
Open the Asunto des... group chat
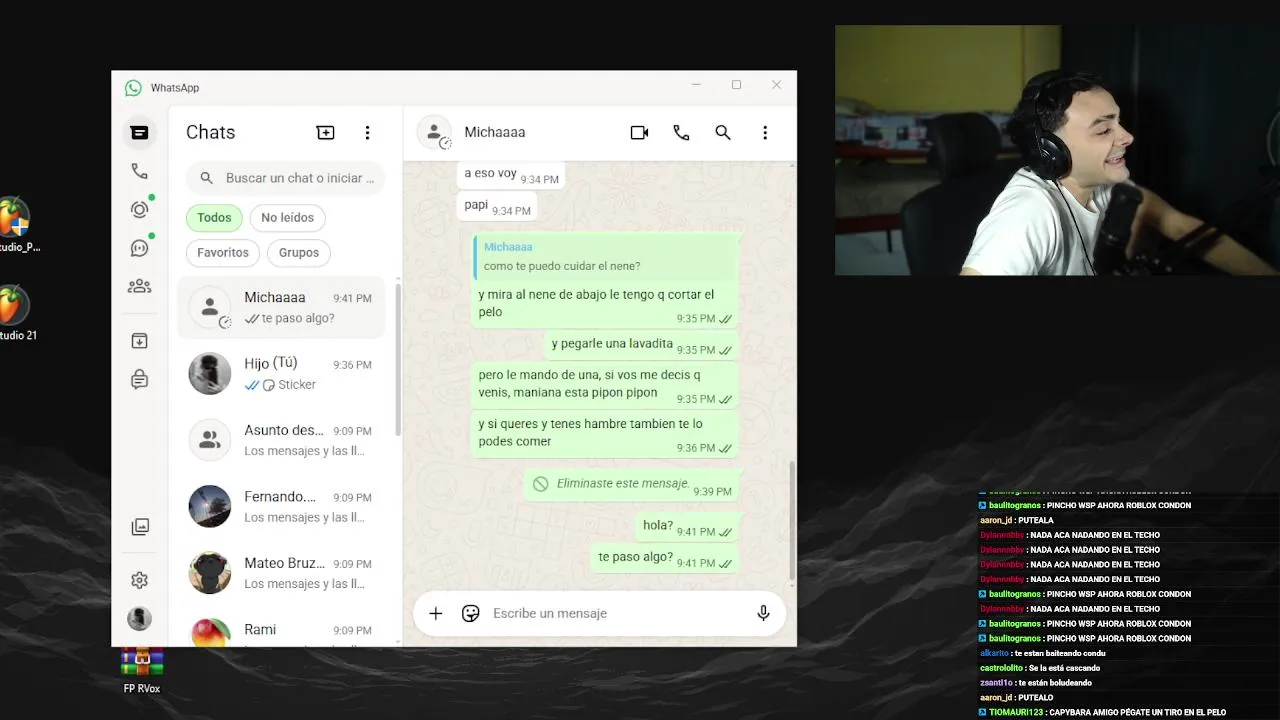point(281,440)
